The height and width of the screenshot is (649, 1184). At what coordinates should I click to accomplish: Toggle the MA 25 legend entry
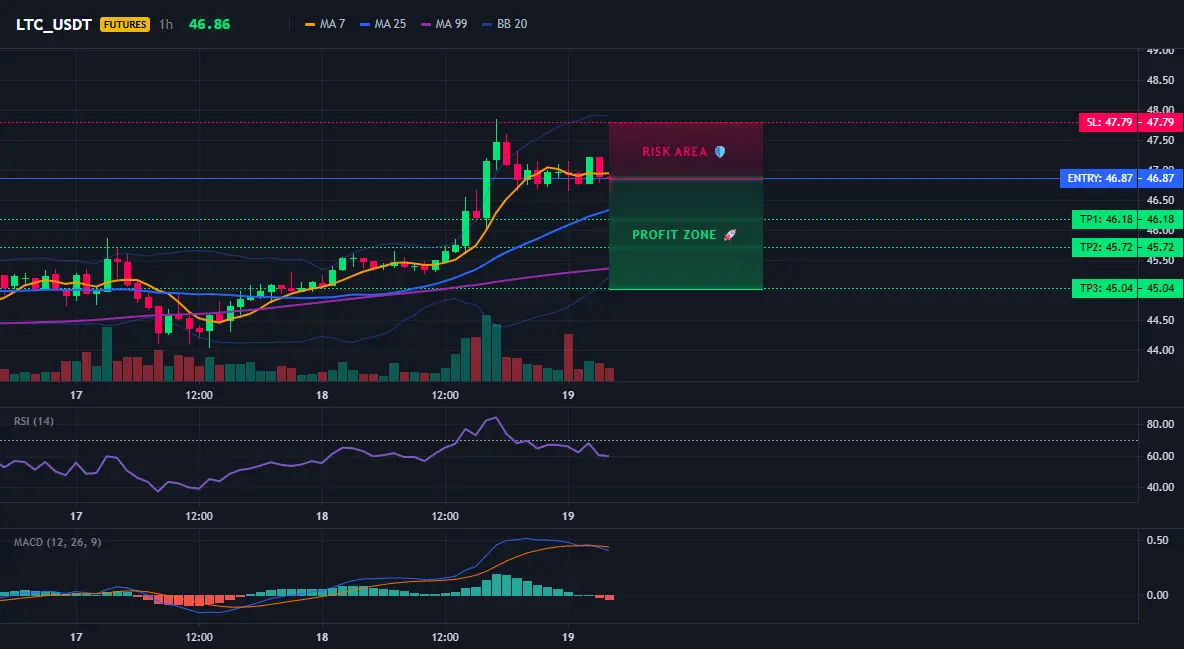click(x=383, y=24)
